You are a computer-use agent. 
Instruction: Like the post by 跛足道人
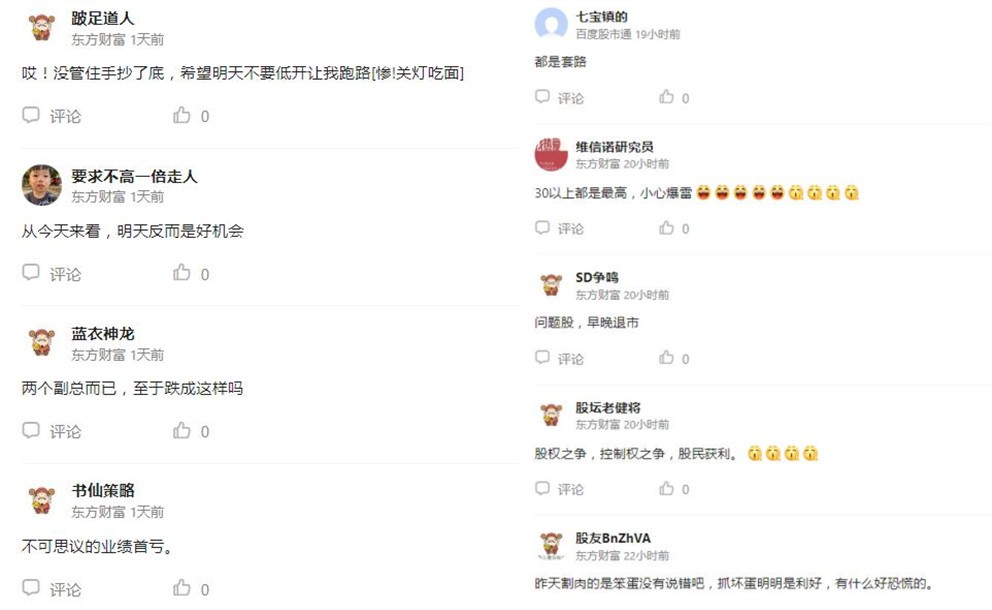coord(182,115)
